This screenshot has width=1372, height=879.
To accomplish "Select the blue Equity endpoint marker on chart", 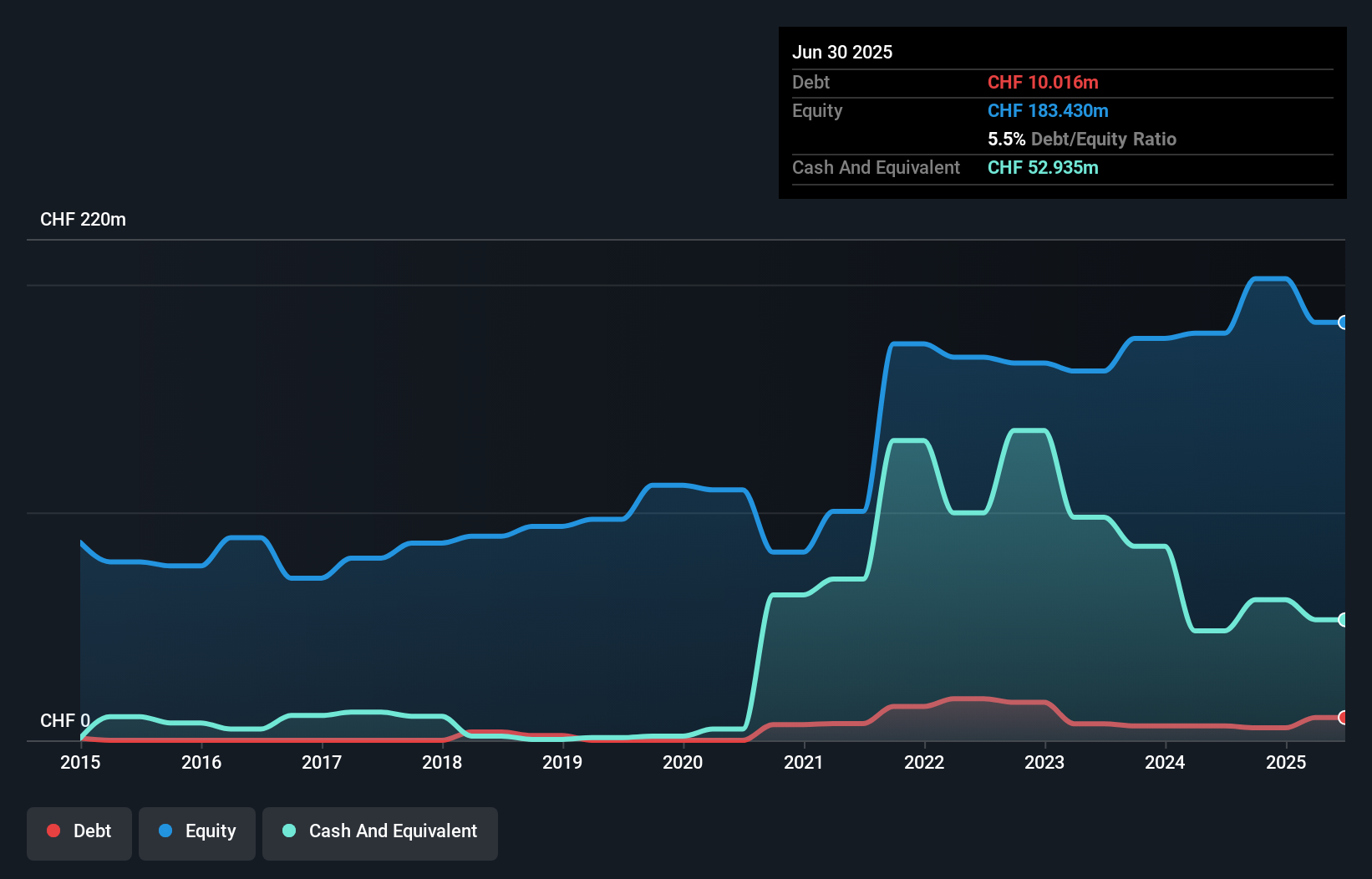I will tap(1343, 323).
